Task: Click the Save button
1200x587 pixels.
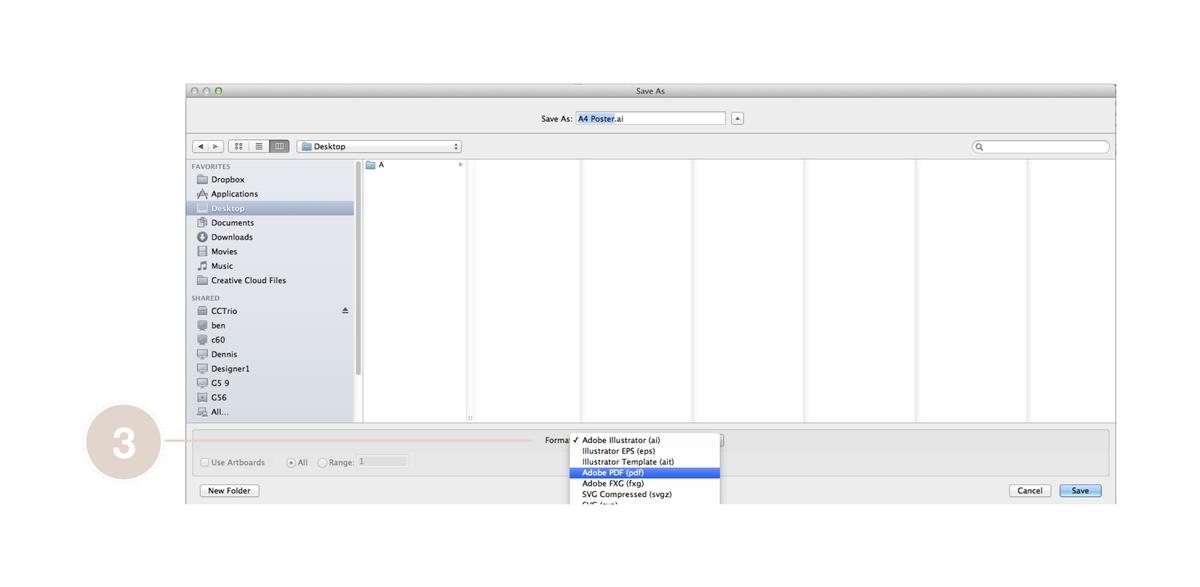Action: (1080, 491)
